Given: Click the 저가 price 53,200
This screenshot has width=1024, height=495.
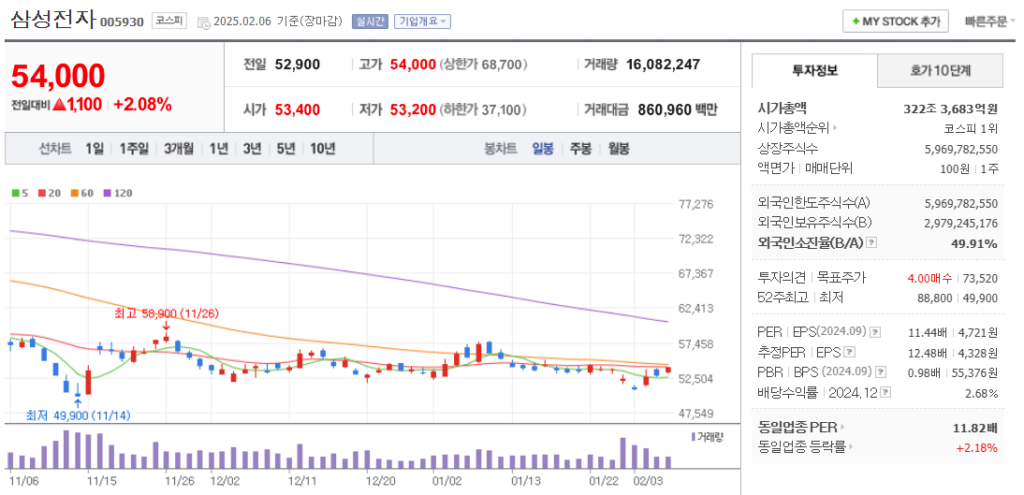Looking at the screenshot, I should point(413,109).
